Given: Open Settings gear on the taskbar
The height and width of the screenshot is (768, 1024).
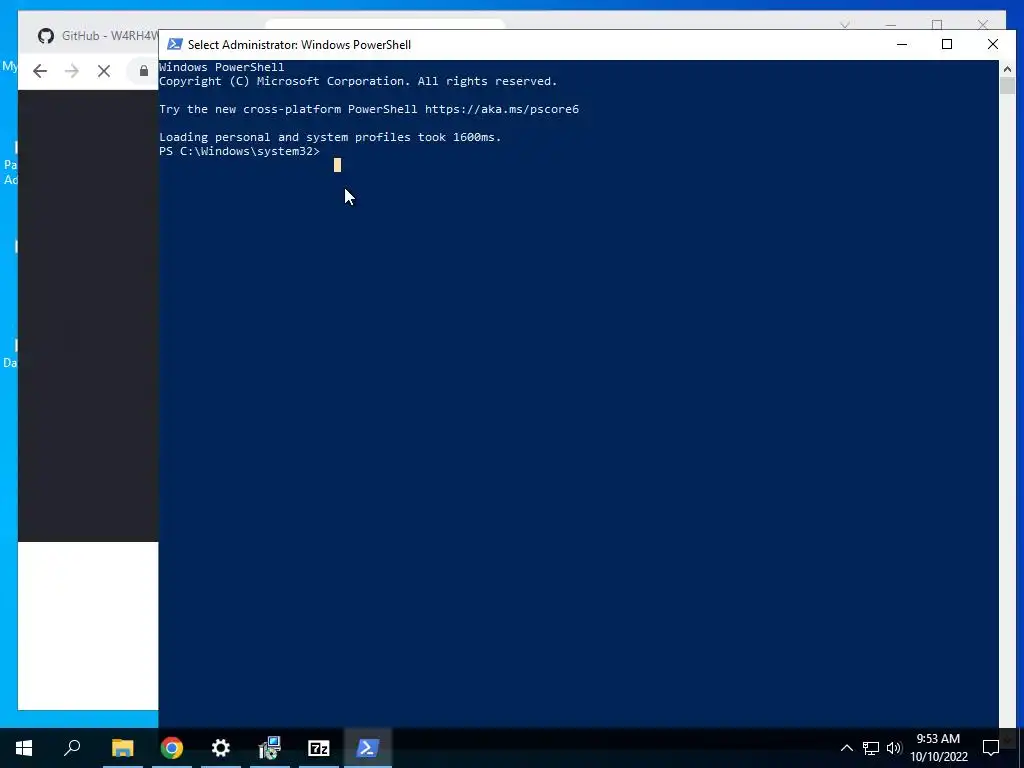Looking at the screenshot, I should point(221,748).
